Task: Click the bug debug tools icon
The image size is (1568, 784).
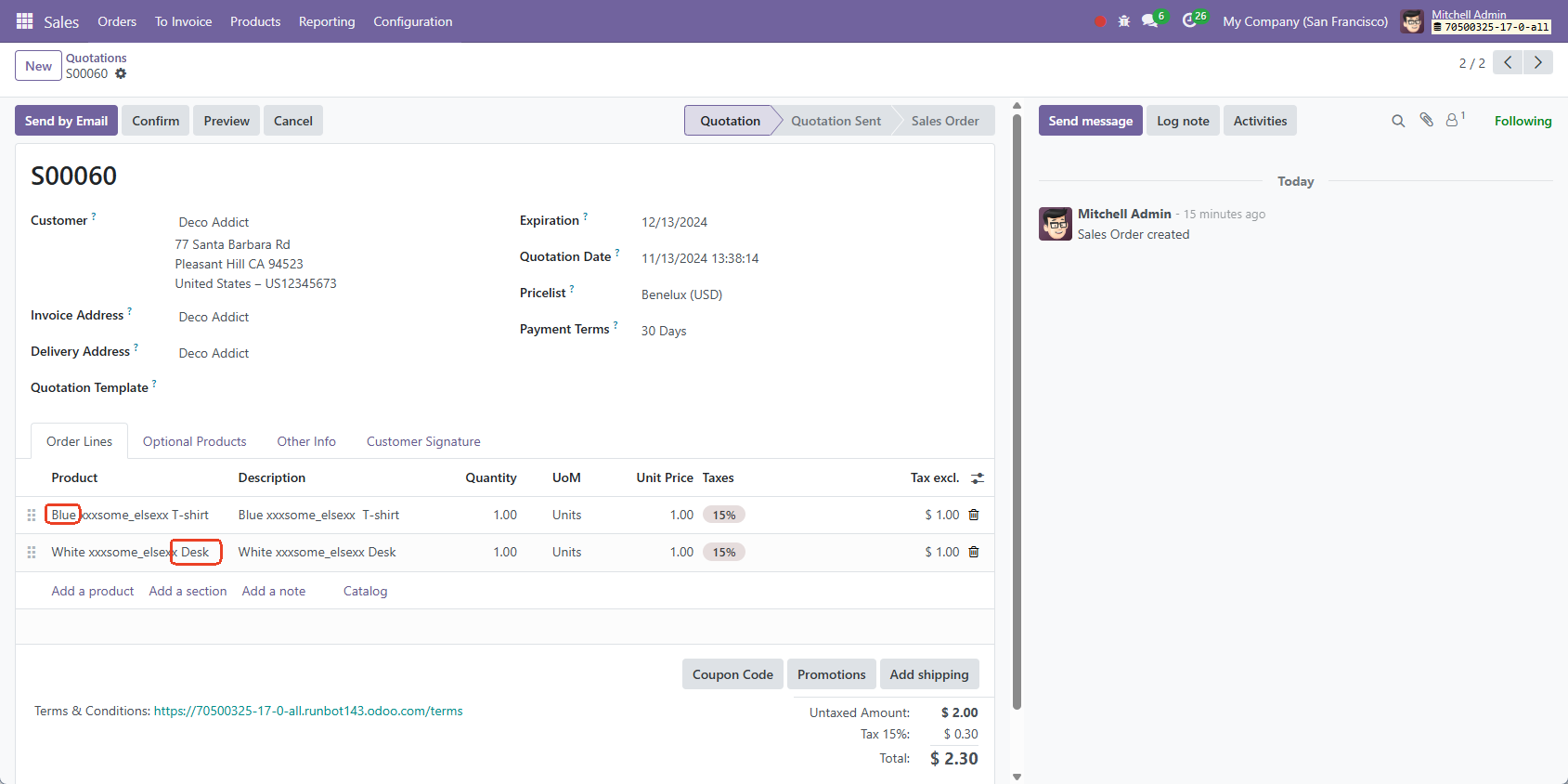Action: (x=1123, y=21)
